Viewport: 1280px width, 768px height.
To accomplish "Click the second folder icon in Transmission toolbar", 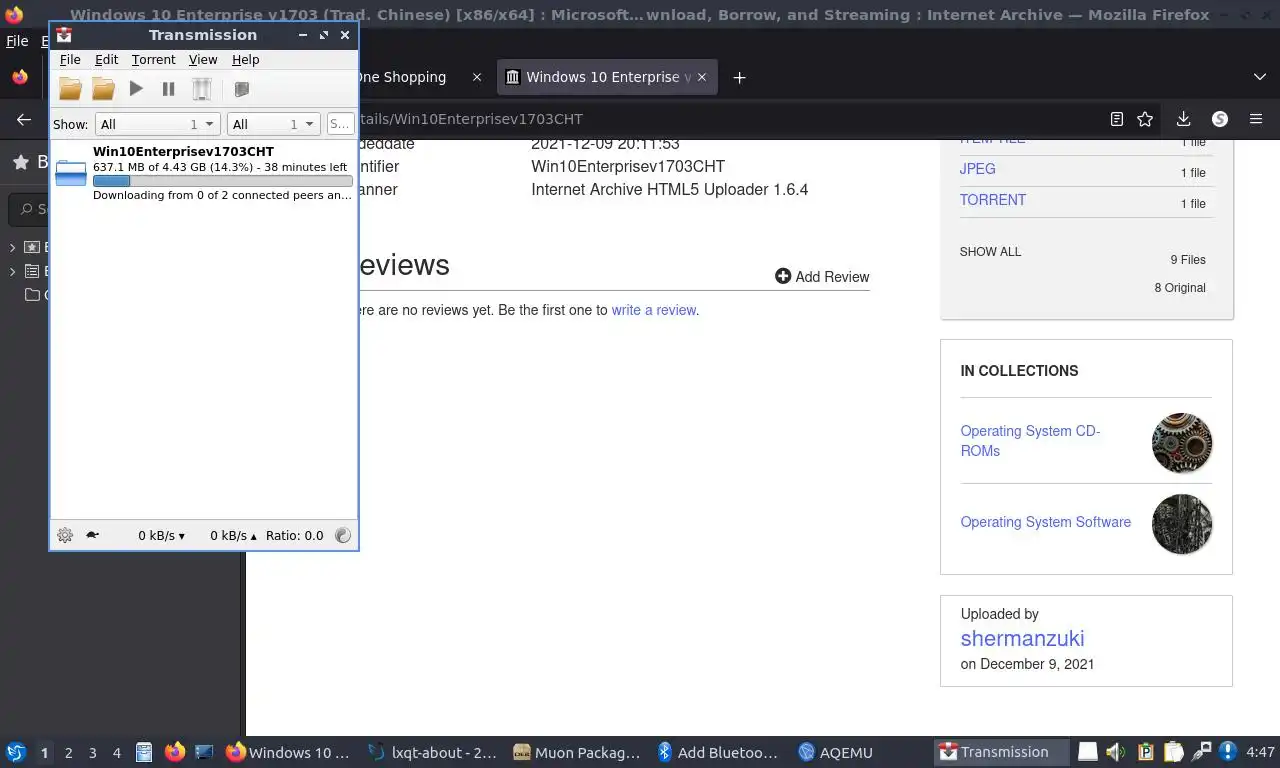I will pos(103,89).
